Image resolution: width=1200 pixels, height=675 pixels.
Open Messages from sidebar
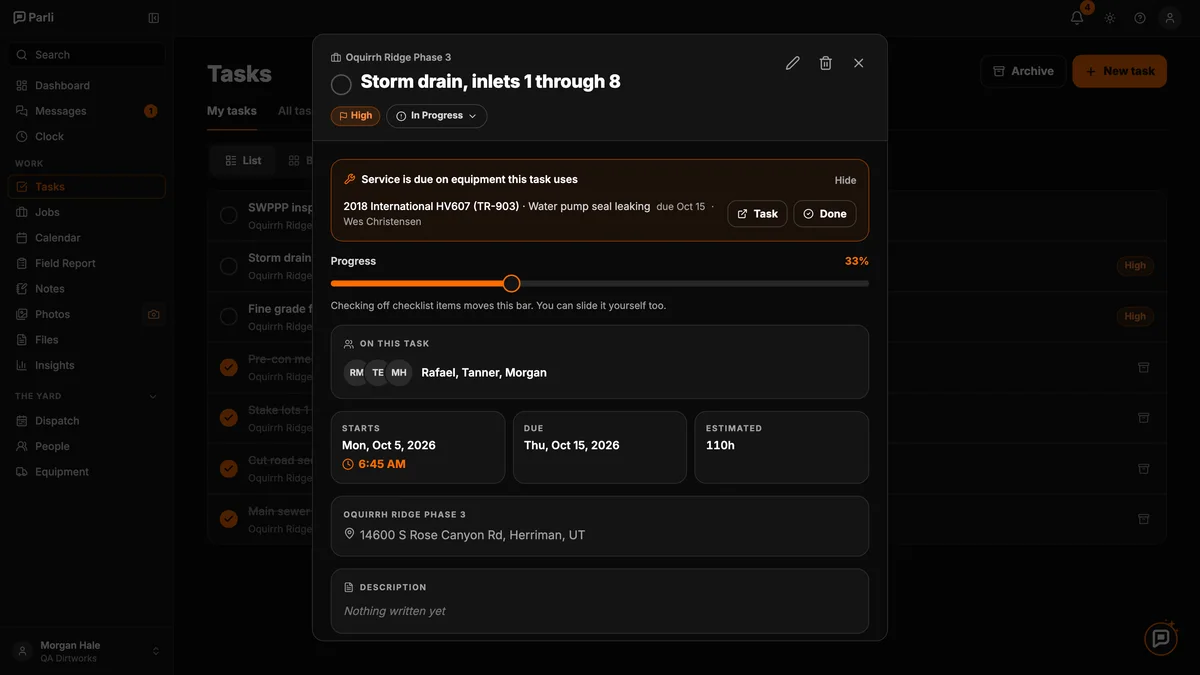tap(87, 111)
